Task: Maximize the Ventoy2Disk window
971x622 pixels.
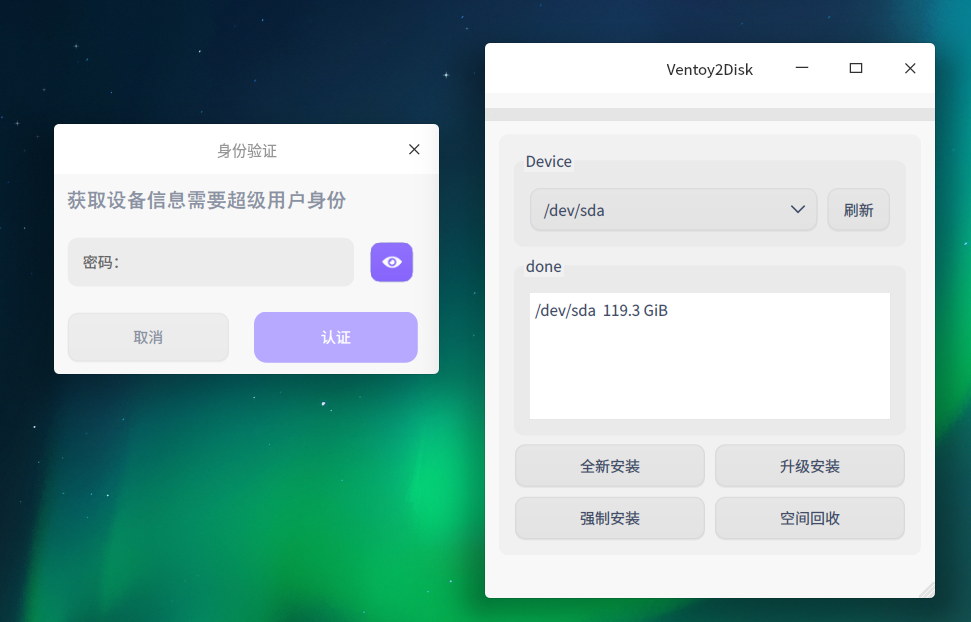Action: [856, 68]
